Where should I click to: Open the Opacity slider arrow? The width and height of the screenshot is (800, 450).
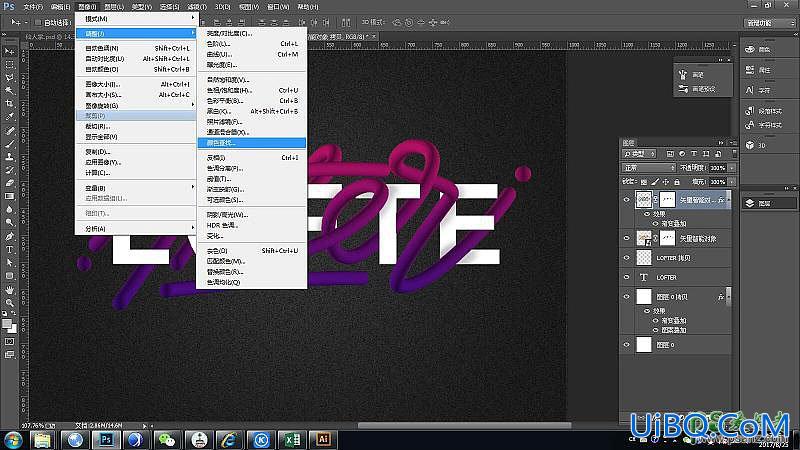pyautogui.click(x=732, y=168)
